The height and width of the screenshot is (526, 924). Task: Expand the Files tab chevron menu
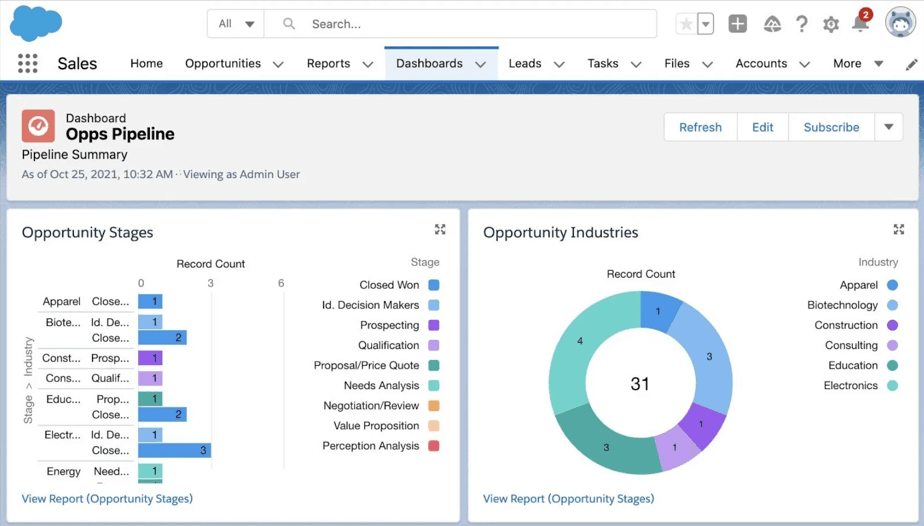[708, 64]
